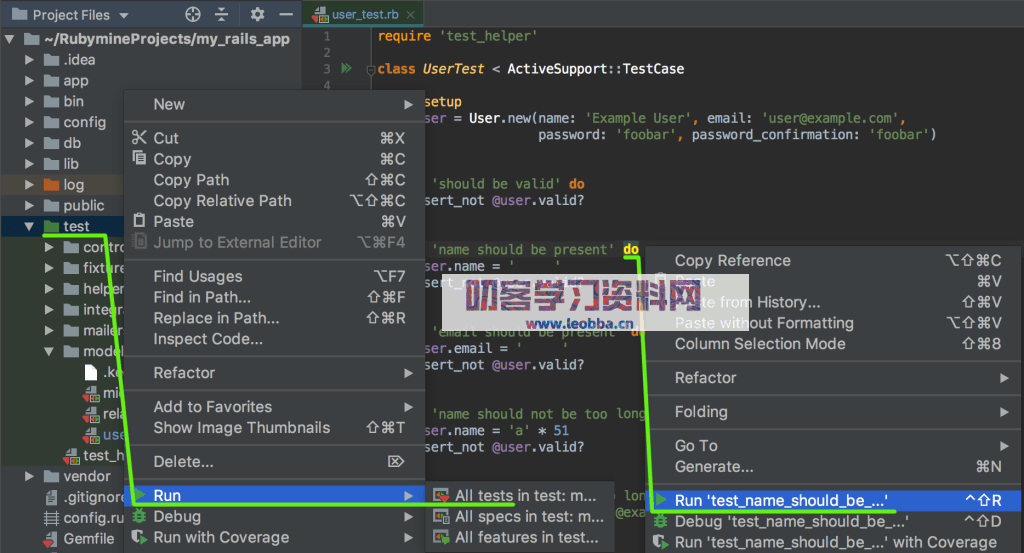Run 'test_name_should_be_...' with Coverage
1024x553 pixels.
tap(834, 543)
